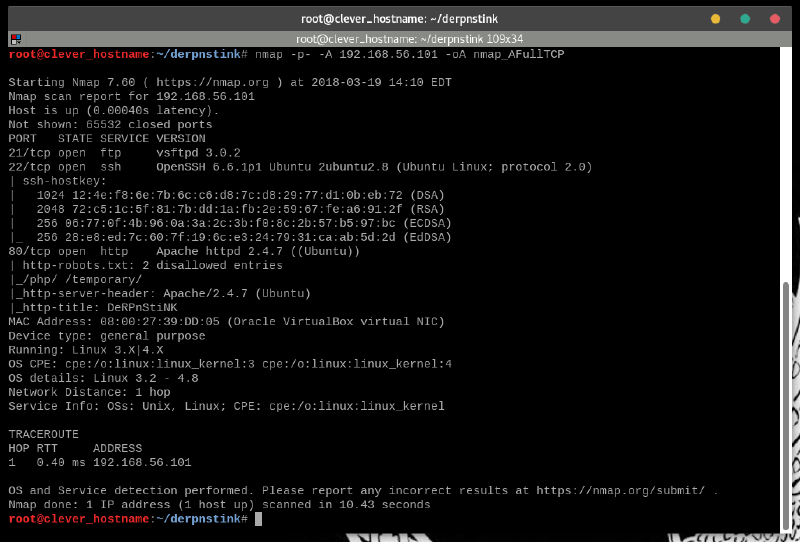800x542 pixels.
Task: Click the window title bar text
Action: tap(399, 19)
